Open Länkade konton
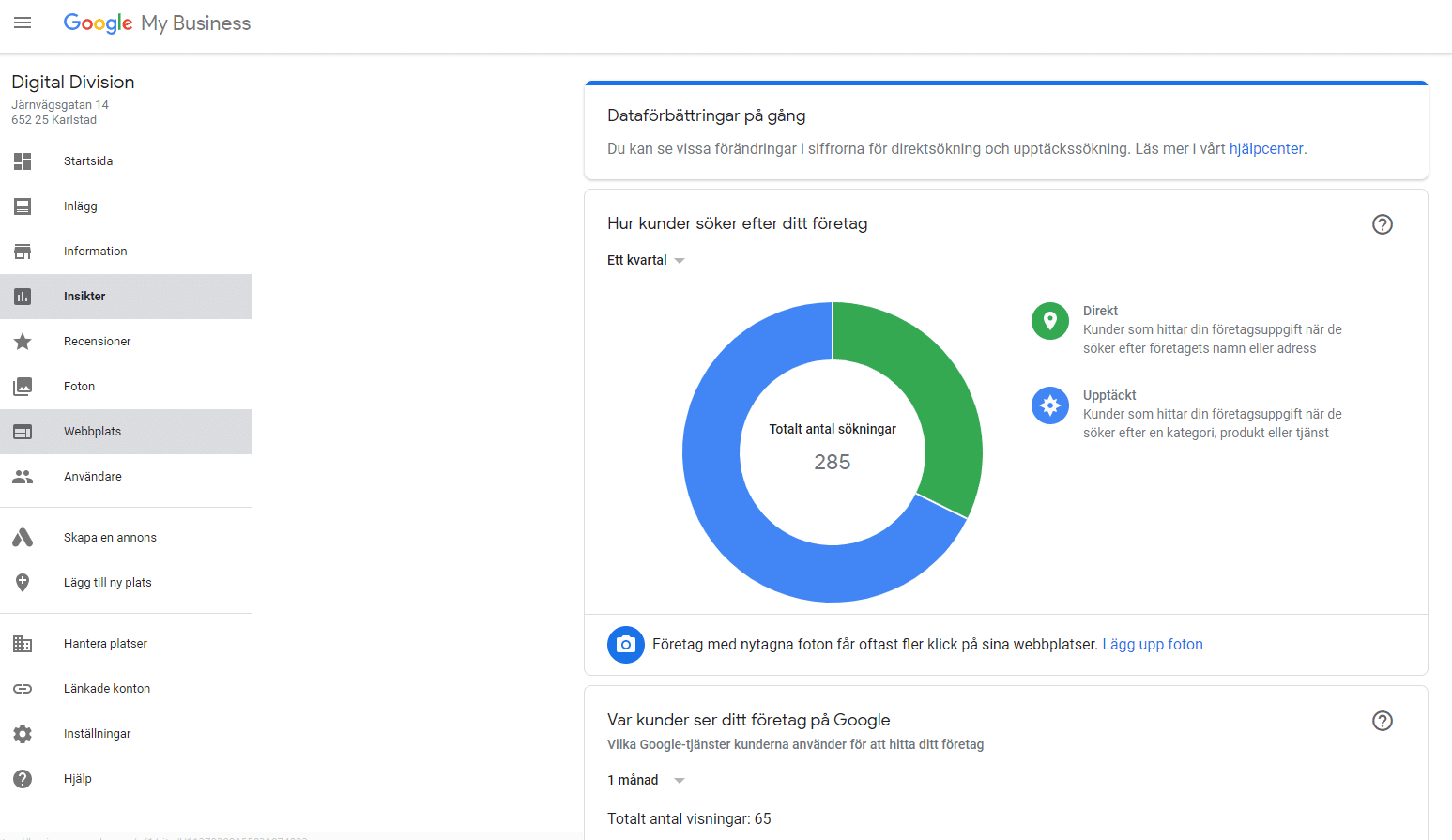 point(126,689)
